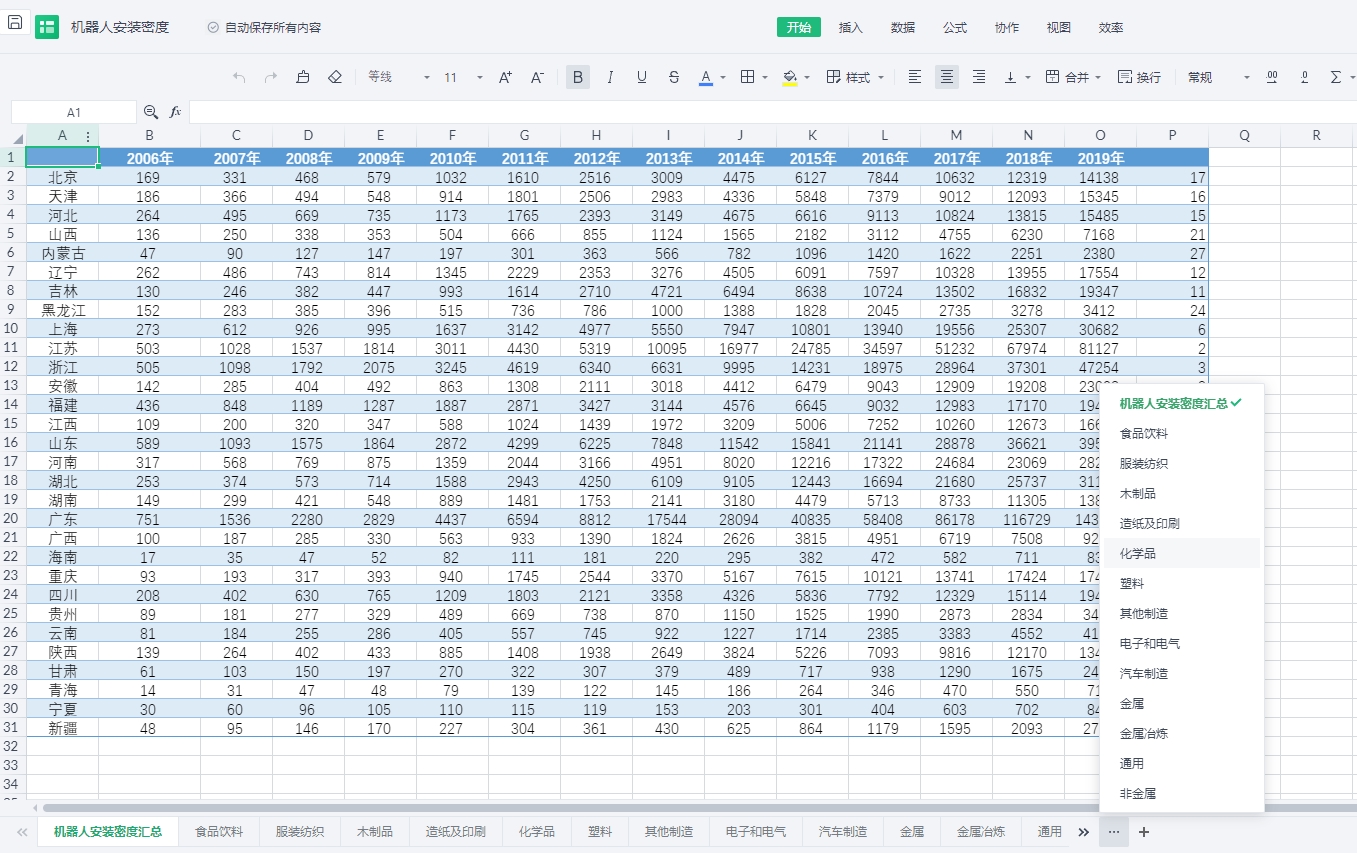The width and height of the screenshot is (1357, 853).
Task: Add a new sheet with plus
Action: [1144, 831]
